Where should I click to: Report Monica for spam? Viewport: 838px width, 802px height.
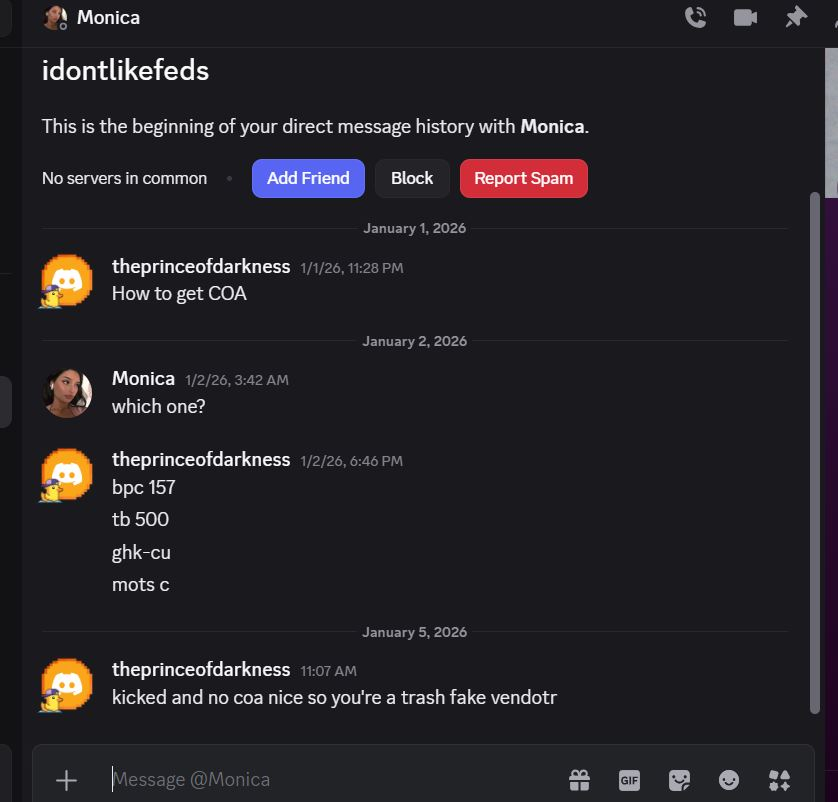(x=523, y=178)
